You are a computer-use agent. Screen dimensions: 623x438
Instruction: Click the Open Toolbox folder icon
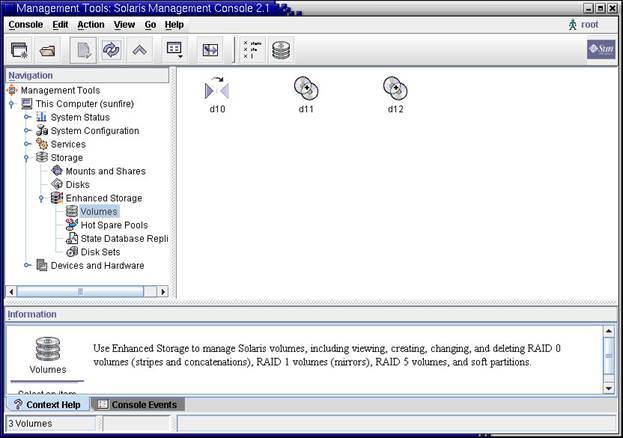click(47, 50)
